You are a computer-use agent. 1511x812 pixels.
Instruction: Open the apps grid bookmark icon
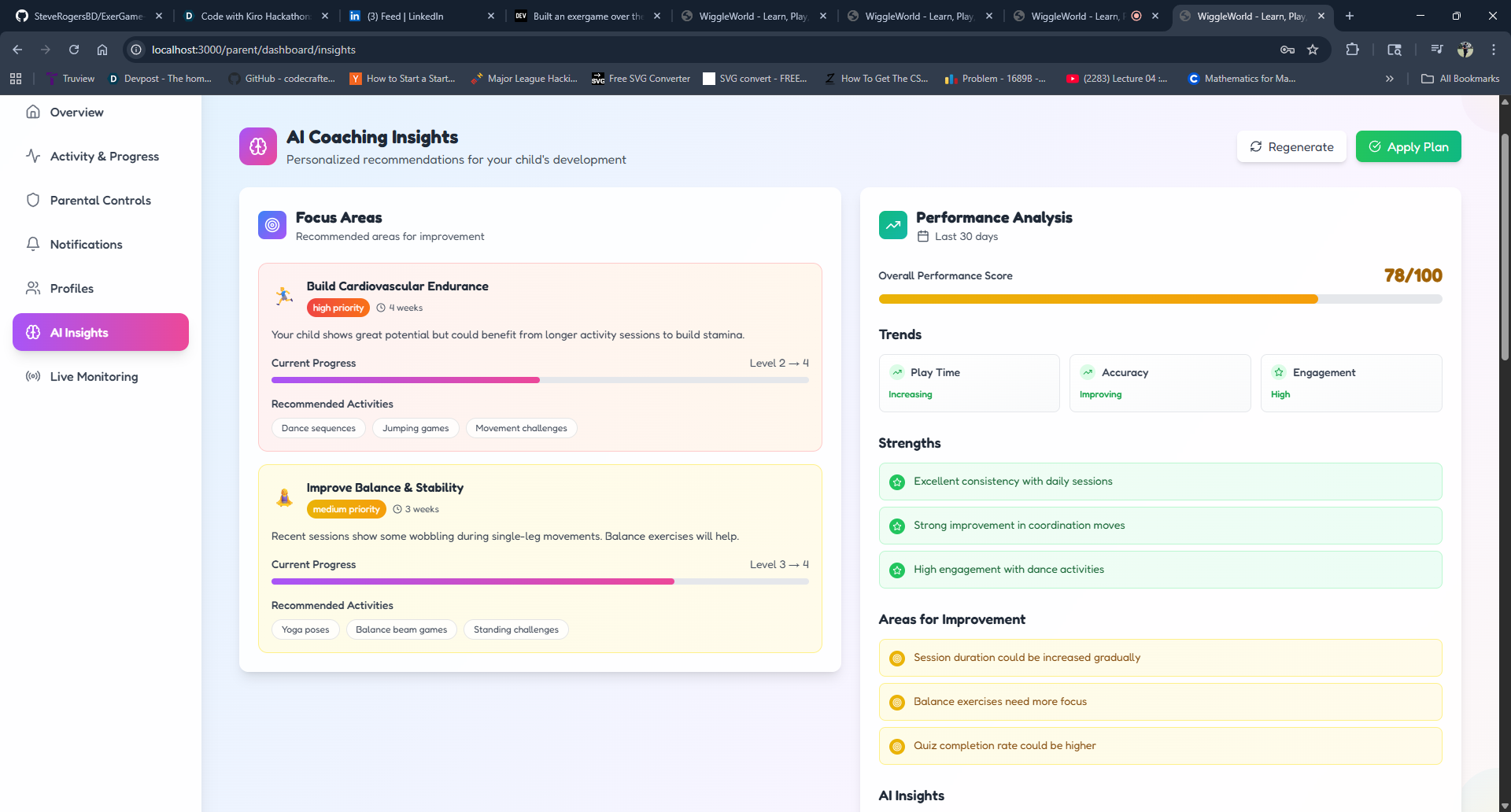pos(16,79)
